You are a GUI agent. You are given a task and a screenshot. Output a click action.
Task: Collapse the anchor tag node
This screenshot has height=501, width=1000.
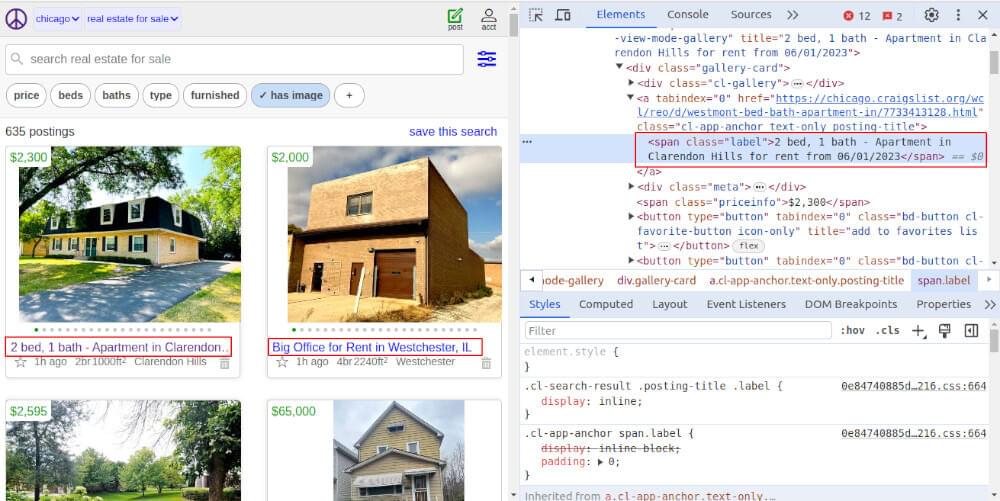(631, 98)
